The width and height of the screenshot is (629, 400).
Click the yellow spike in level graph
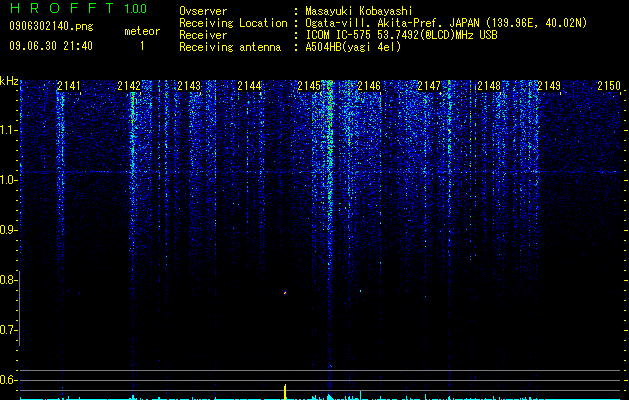285,392
